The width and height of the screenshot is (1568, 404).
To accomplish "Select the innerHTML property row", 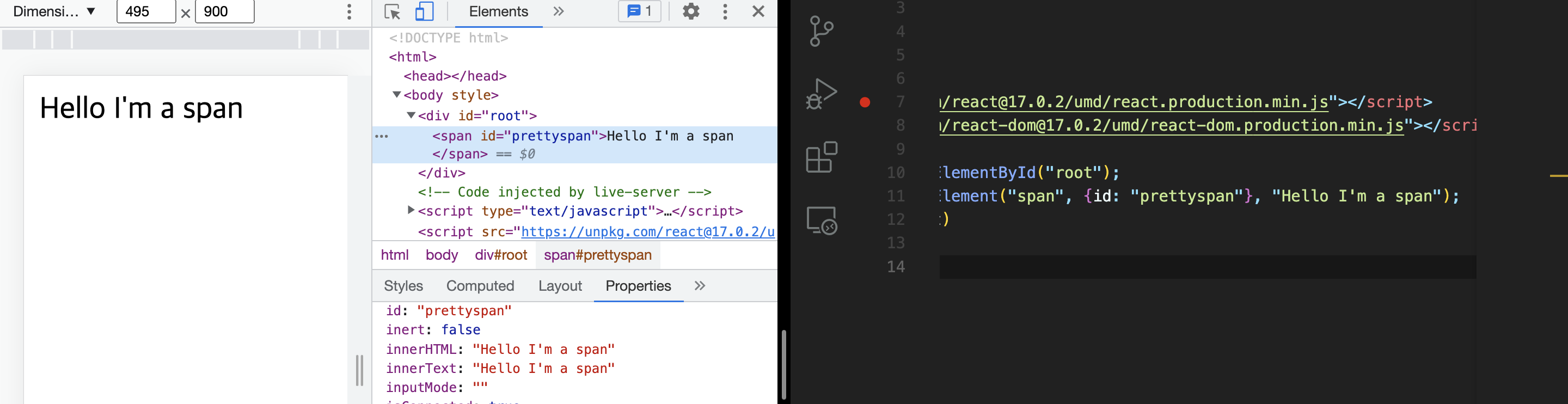I will pyautogui.click(x=500, y=349).
